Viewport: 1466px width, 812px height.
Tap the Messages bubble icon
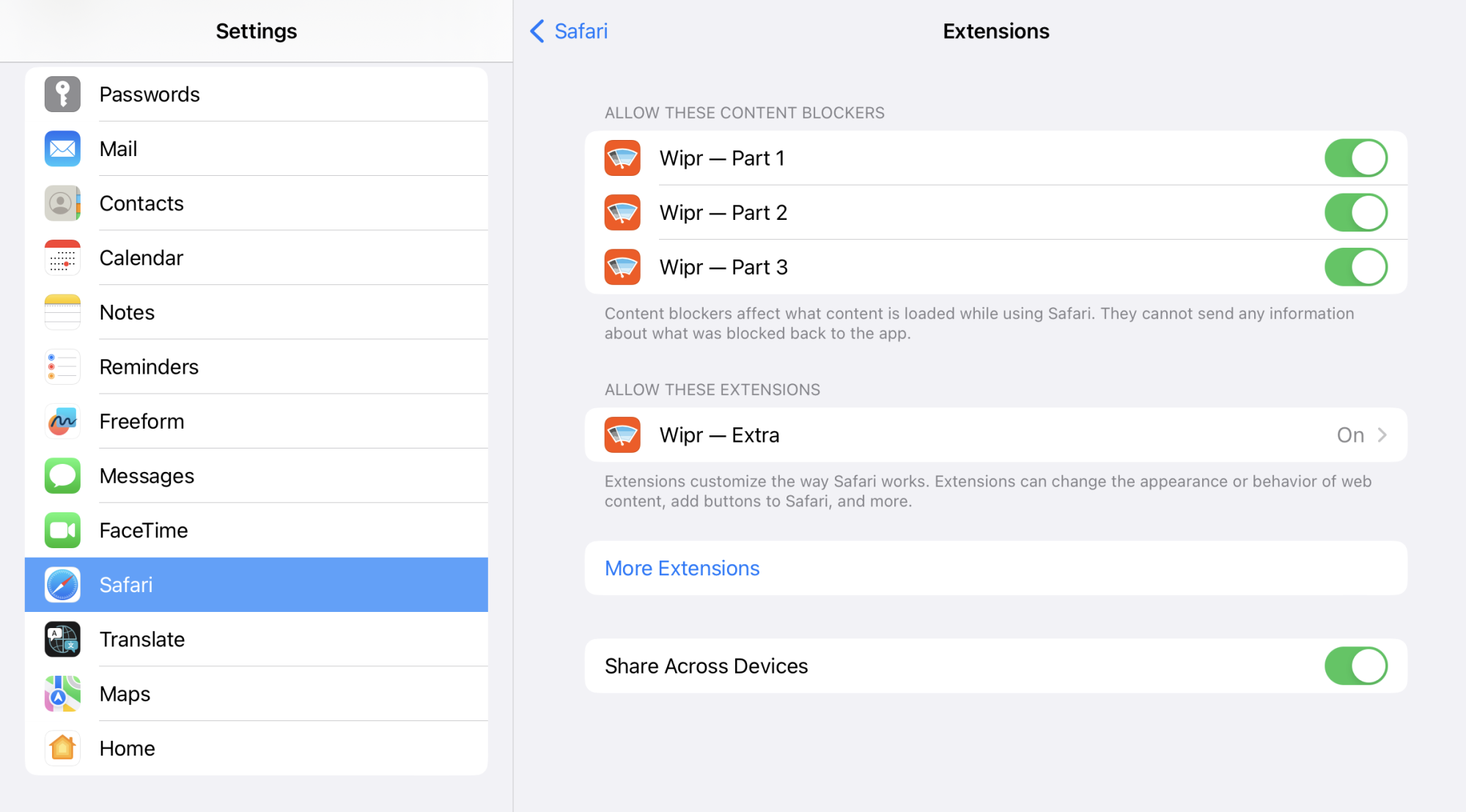[62, 476]
